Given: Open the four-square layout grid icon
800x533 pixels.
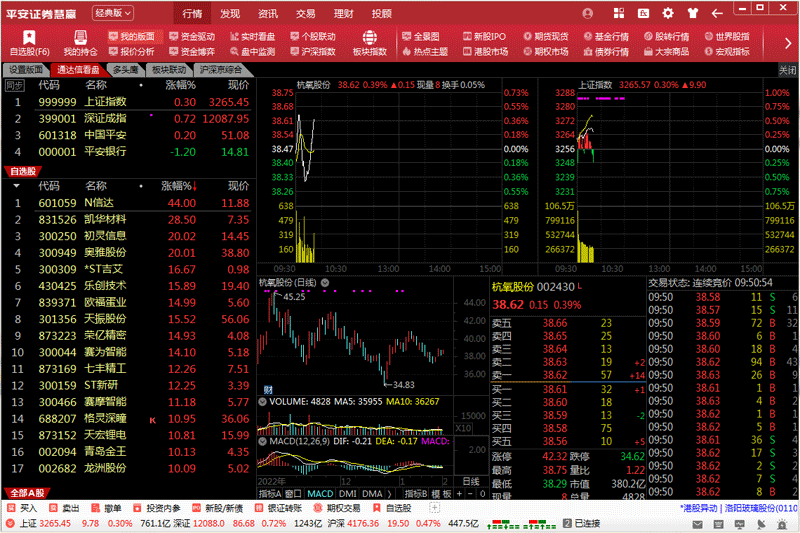Looking at the screenshot, I should pos(619,13).
